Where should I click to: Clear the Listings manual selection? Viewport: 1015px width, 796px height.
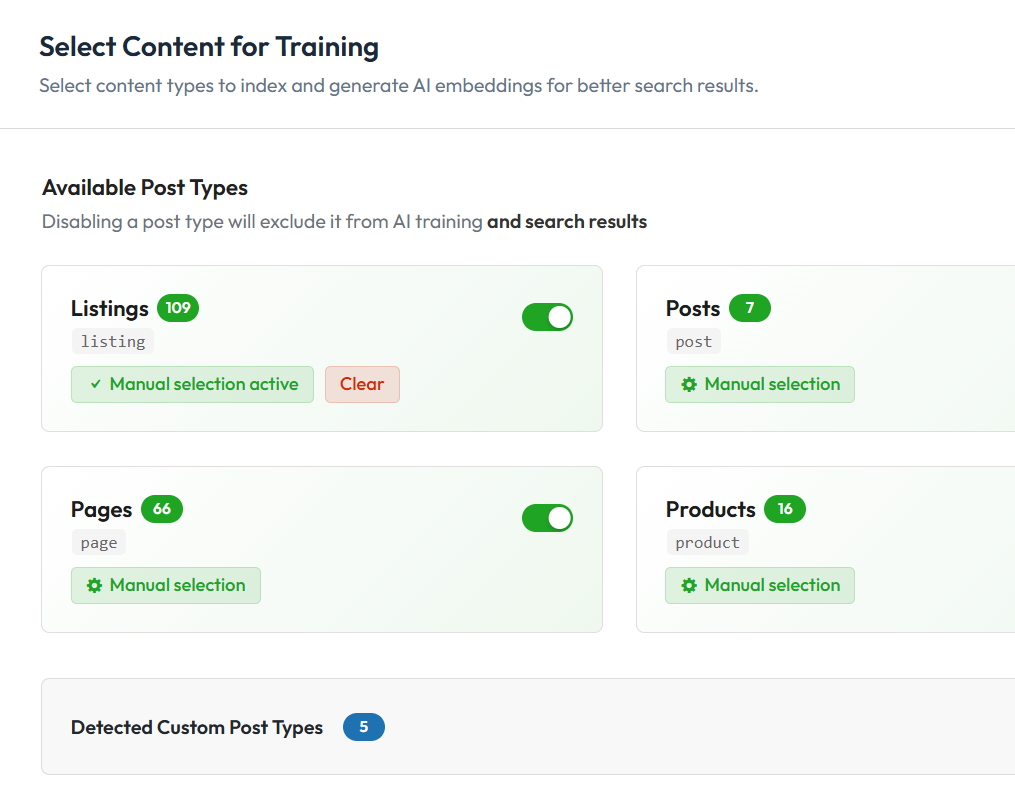pyautogui.click(x=362, y=385)
